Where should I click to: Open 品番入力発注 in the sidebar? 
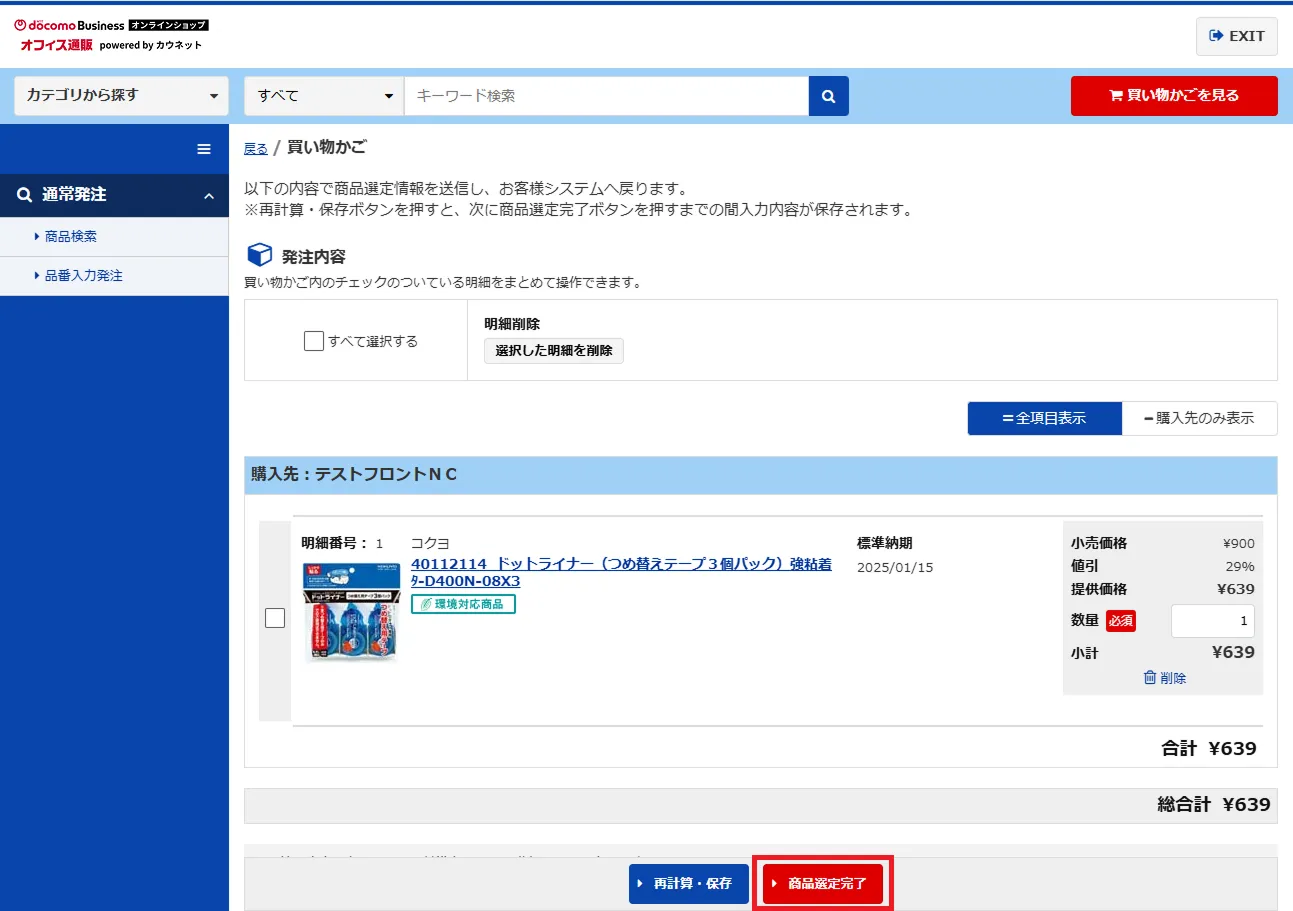pyautogui.click(x=84, y=276)
